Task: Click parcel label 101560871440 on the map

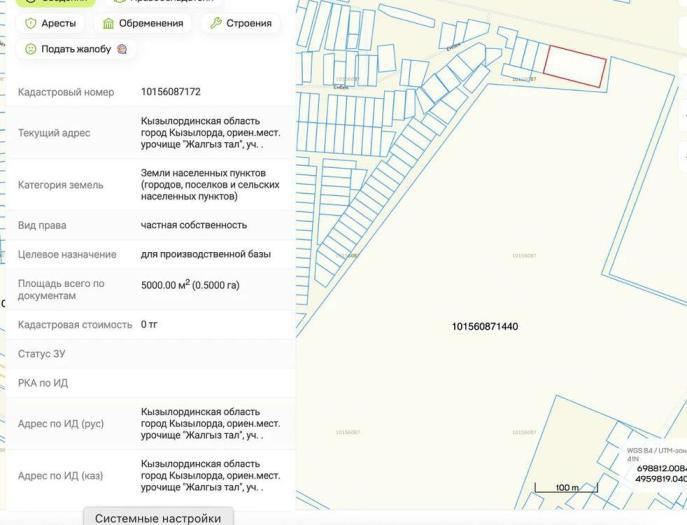Action: pos(484,327)
